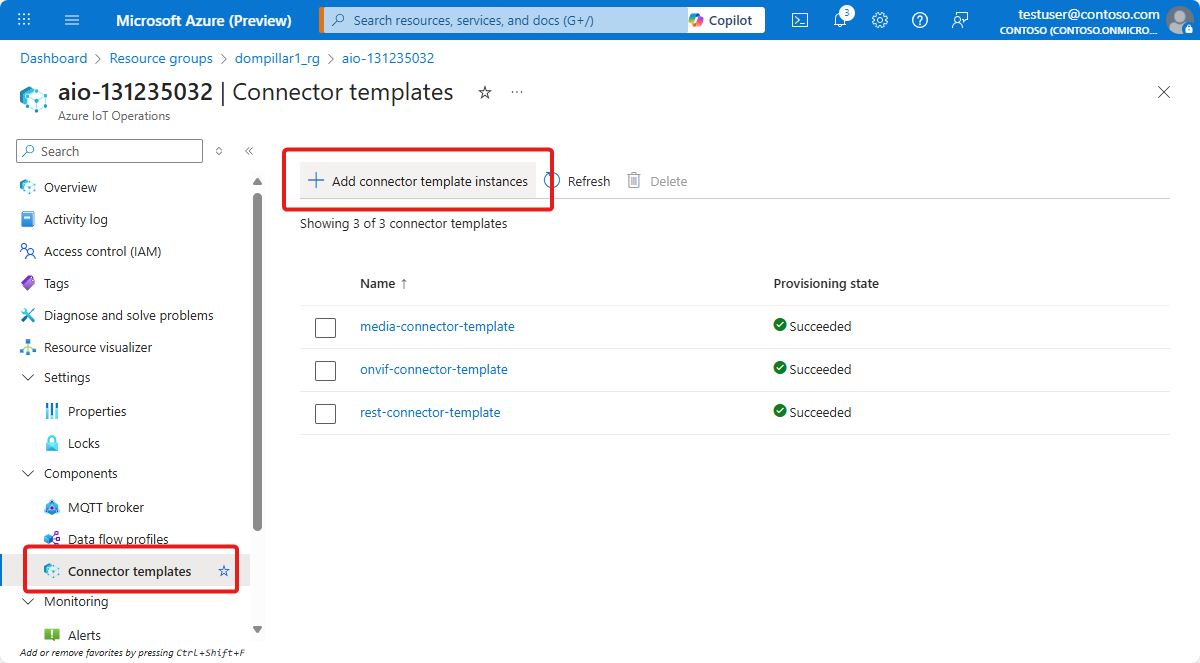Click Succeeded status for rest-connector-template
1200x663 pixels.
813,412
